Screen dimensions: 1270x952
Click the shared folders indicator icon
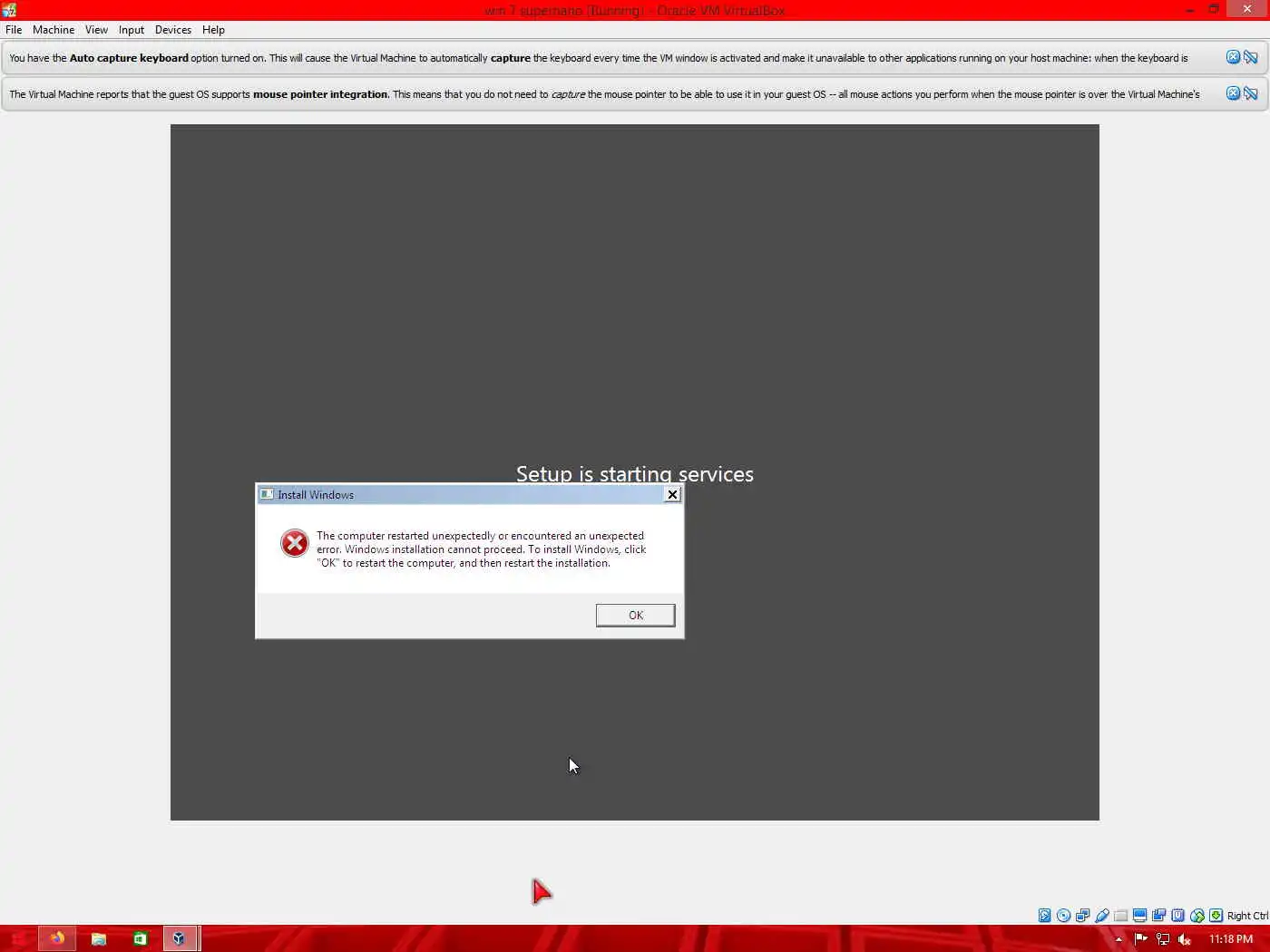[1120, 916]
